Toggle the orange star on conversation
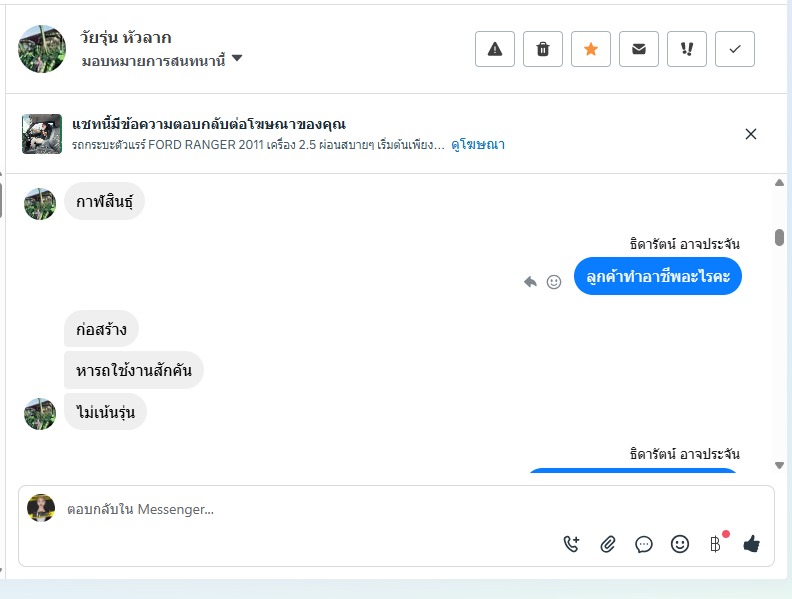This screenshot has height=599, width=792. tap(591, 49)
